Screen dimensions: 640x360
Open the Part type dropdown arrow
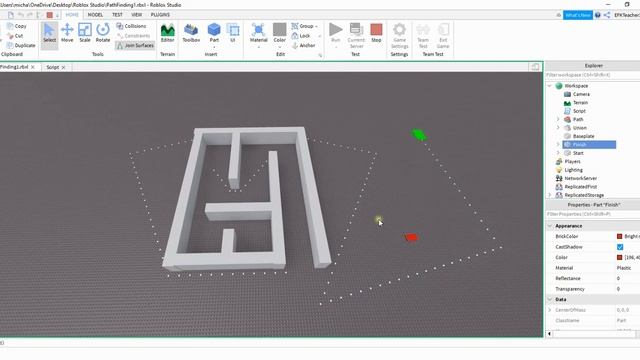click(214, 47)
